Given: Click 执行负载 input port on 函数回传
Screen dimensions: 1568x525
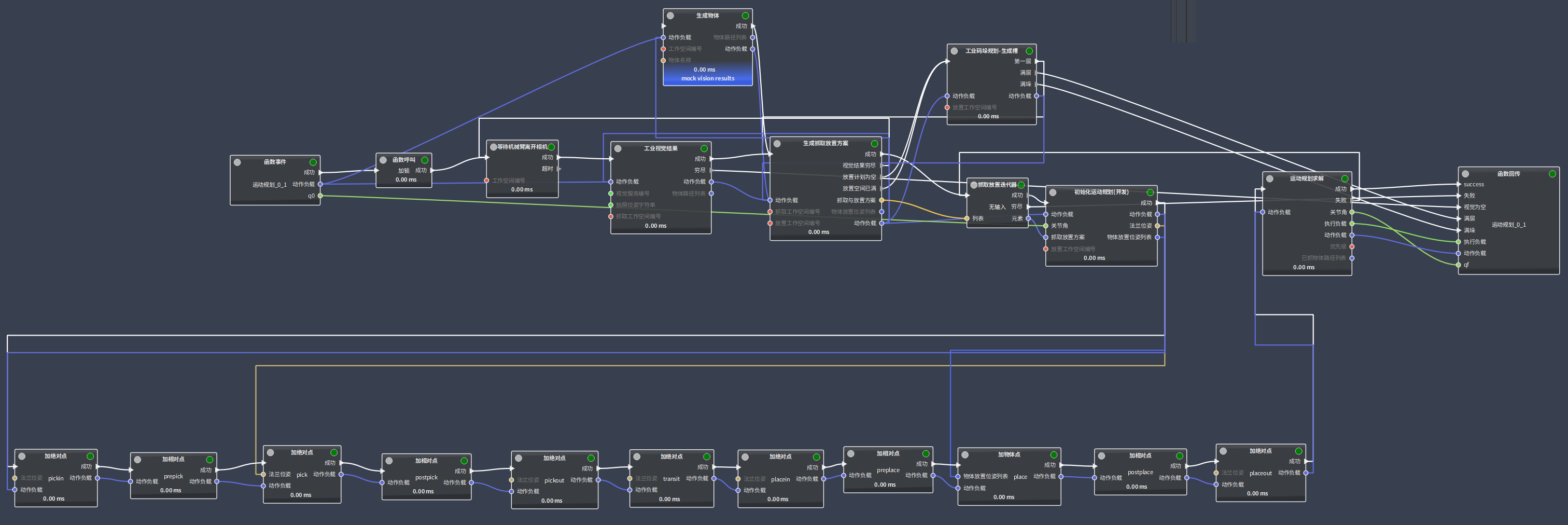Looking at the screenshot, I should (x=1459, y=242).
